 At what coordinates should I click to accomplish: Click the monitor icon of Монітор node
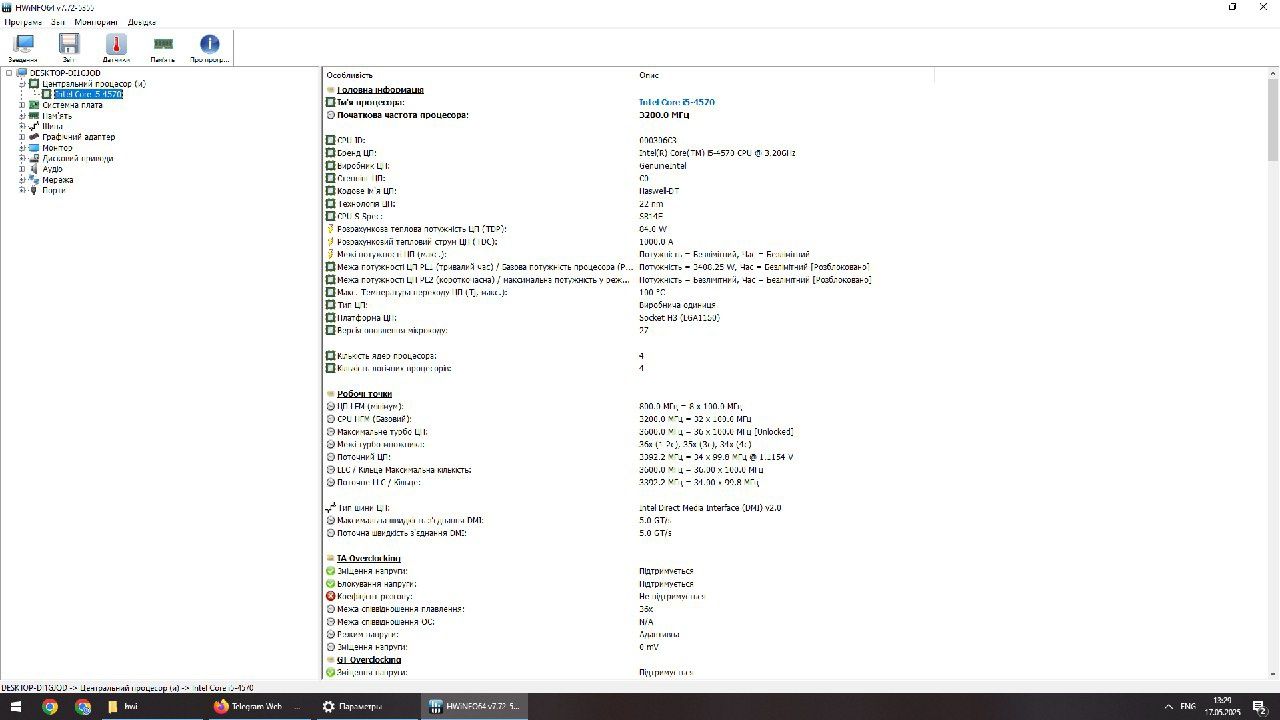click(x=34, y=148)
